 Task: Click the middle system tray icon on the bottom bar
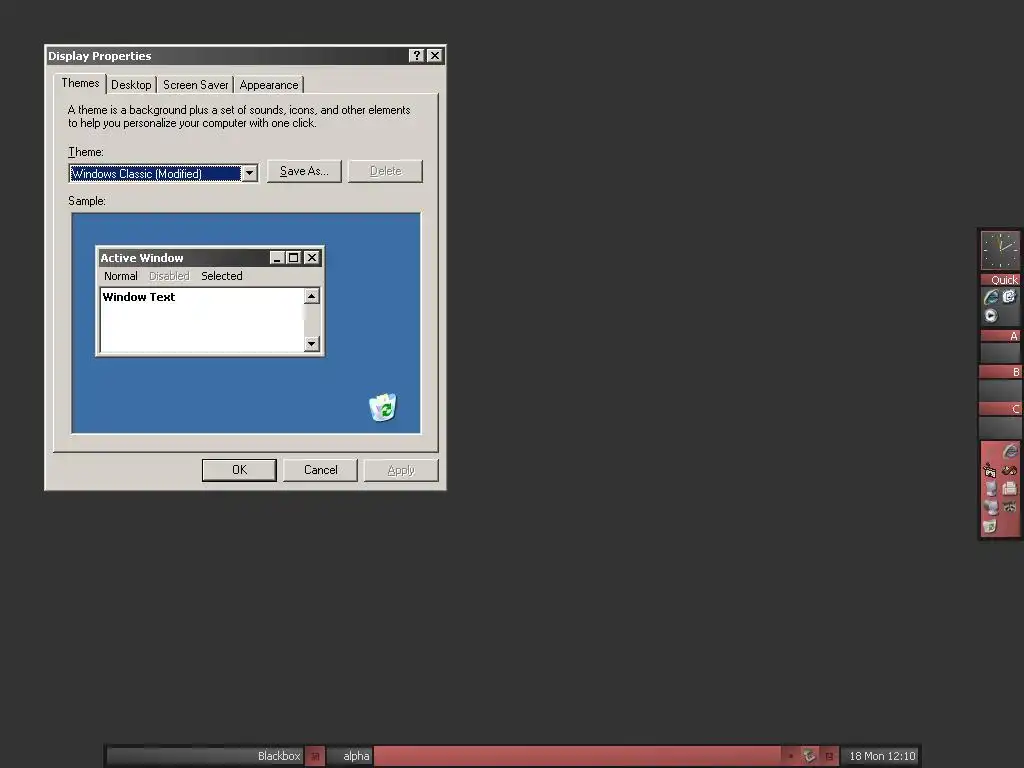[809, 756]
